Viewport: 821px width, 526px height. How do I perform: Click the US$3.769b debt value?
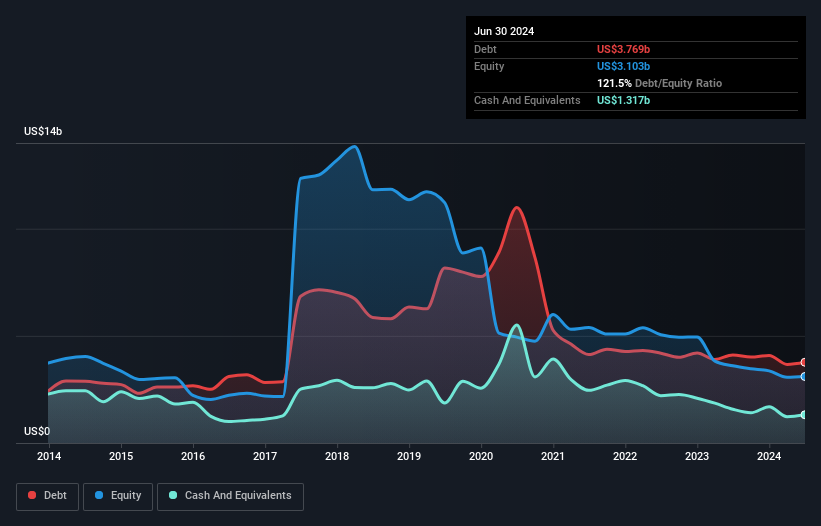point(623,49)
